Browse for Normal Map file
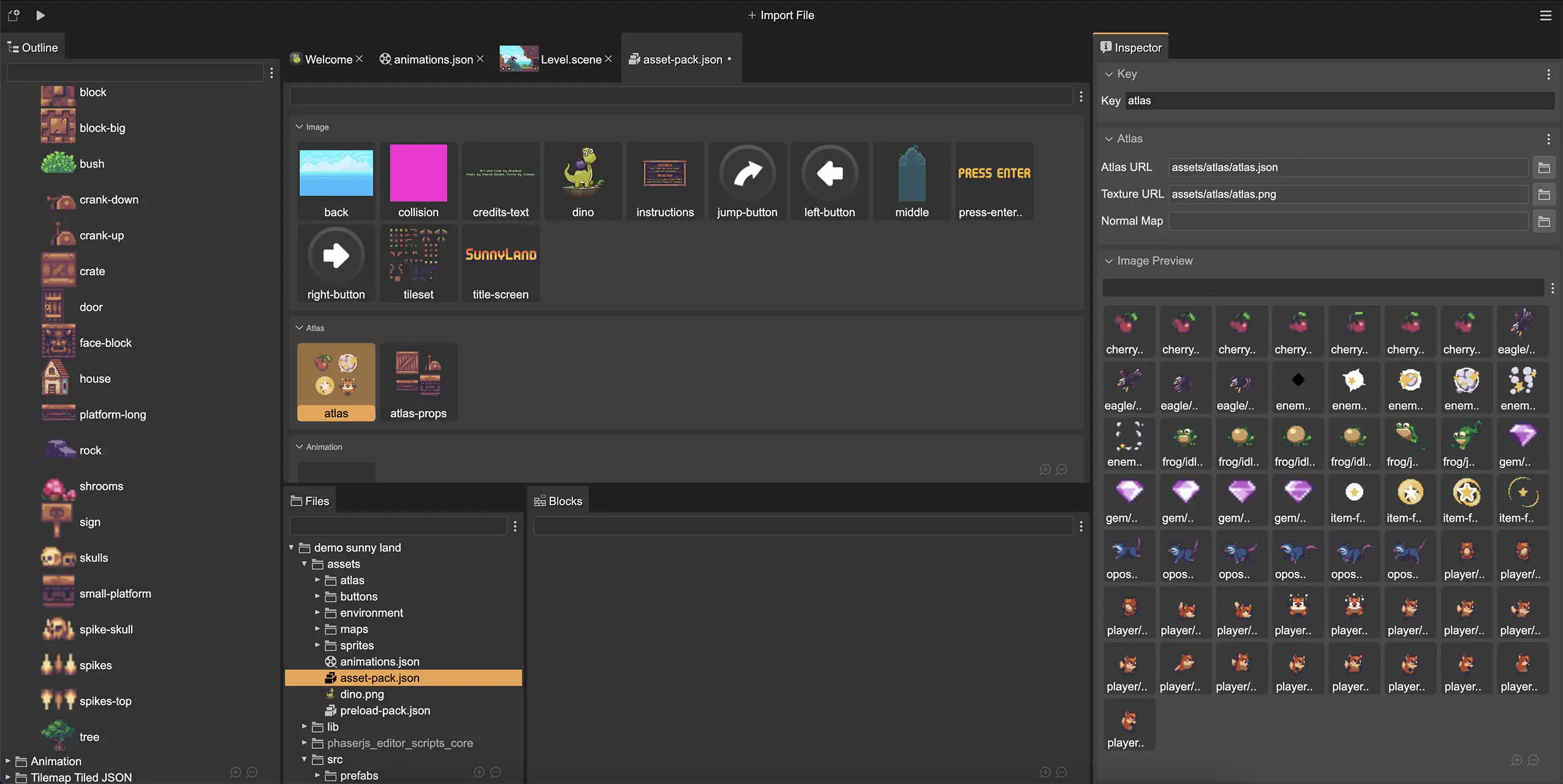Image resolution: width=1563 pixels, height=784 pixels. [1544, 221]
